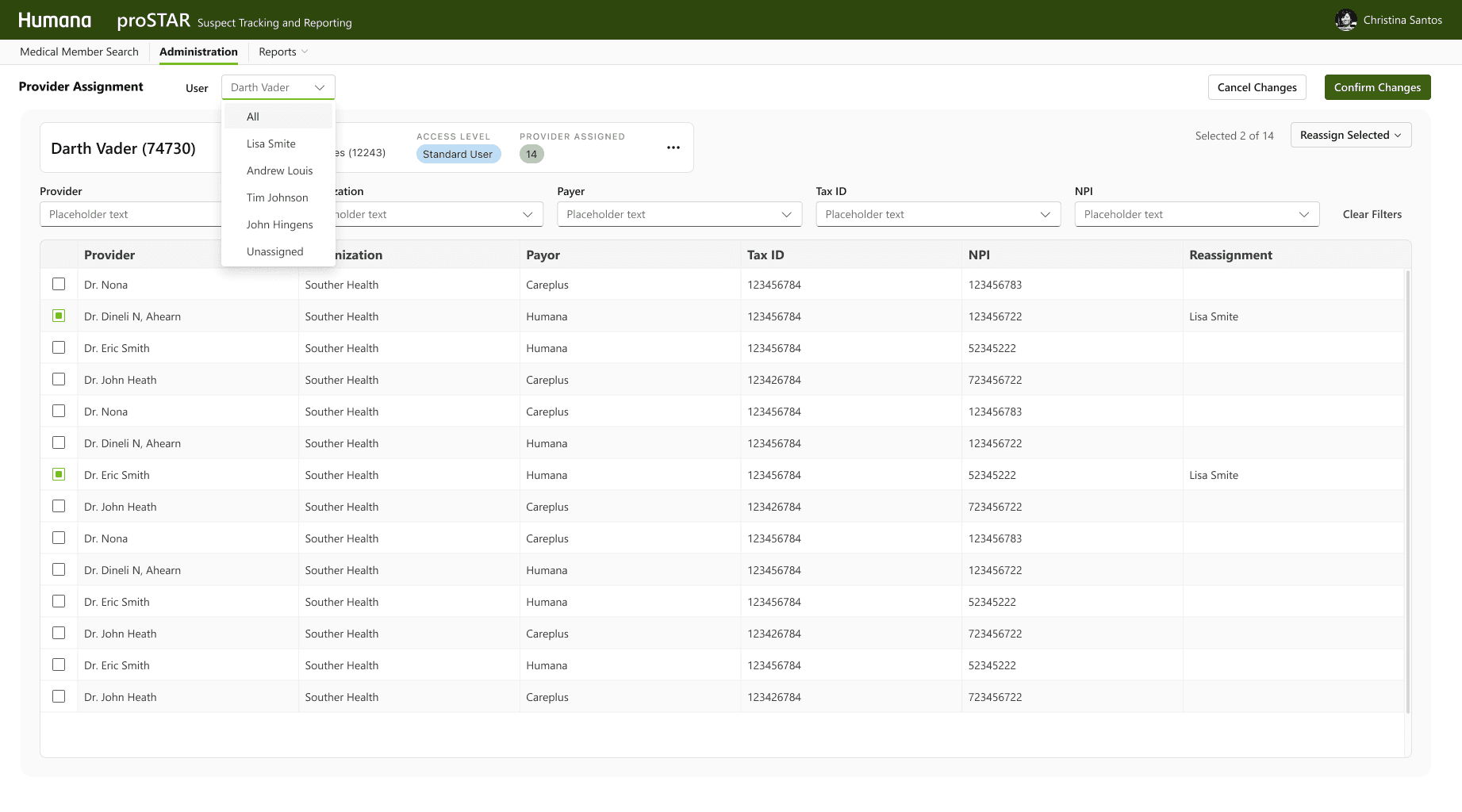This screenshot has width=1462, height=812.
Task: Tick the last Dr. John Heath row checkbox
Action: [59, 696]
